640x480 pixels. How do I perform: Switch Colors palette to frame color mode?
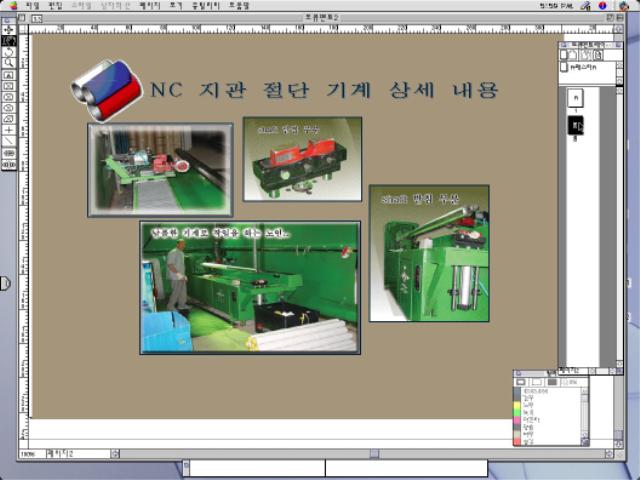(x=523, y=382)
